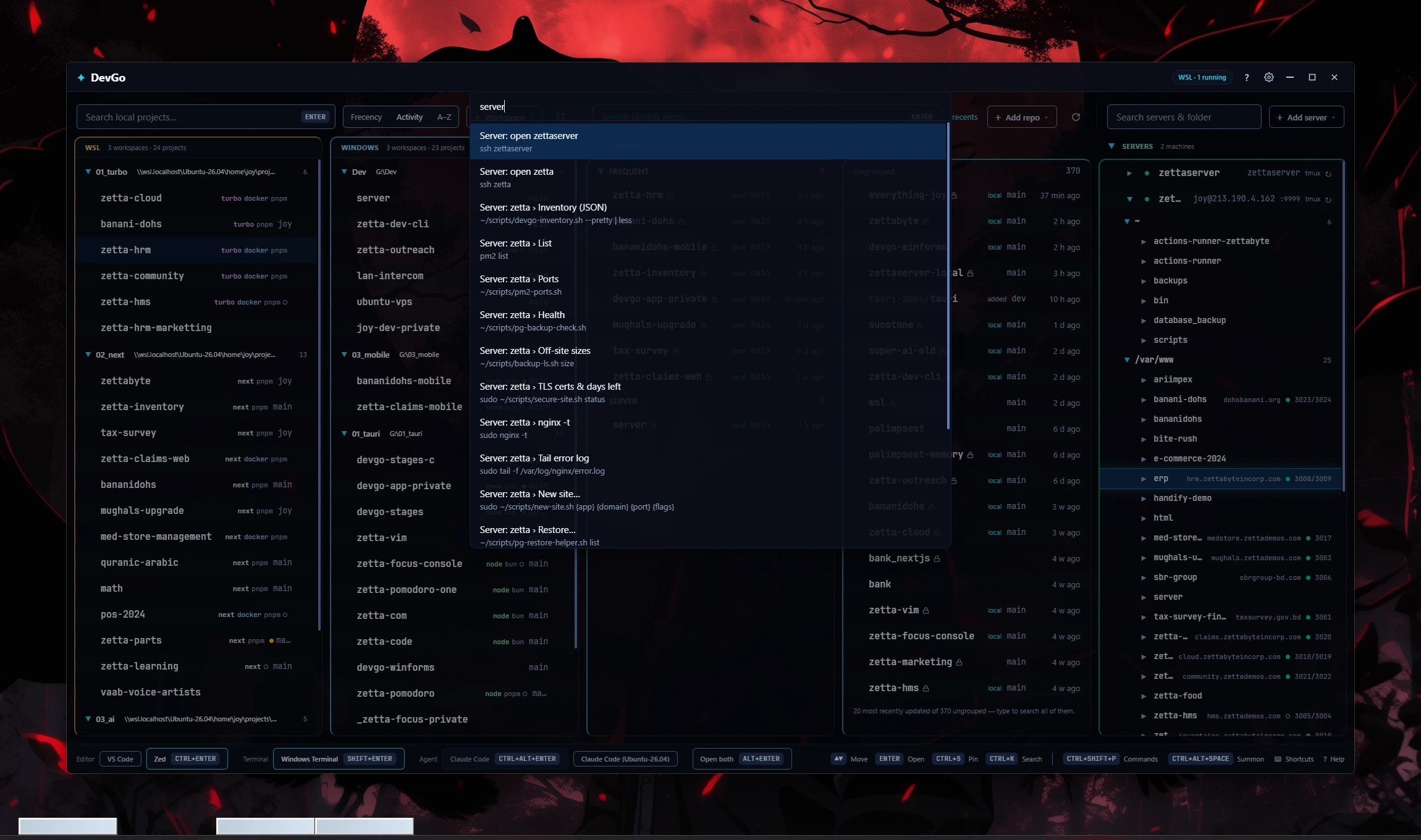Select Zed as editor
Image resolution: width=1421 pixels, height=840 pixels.
tap(187, 758)
